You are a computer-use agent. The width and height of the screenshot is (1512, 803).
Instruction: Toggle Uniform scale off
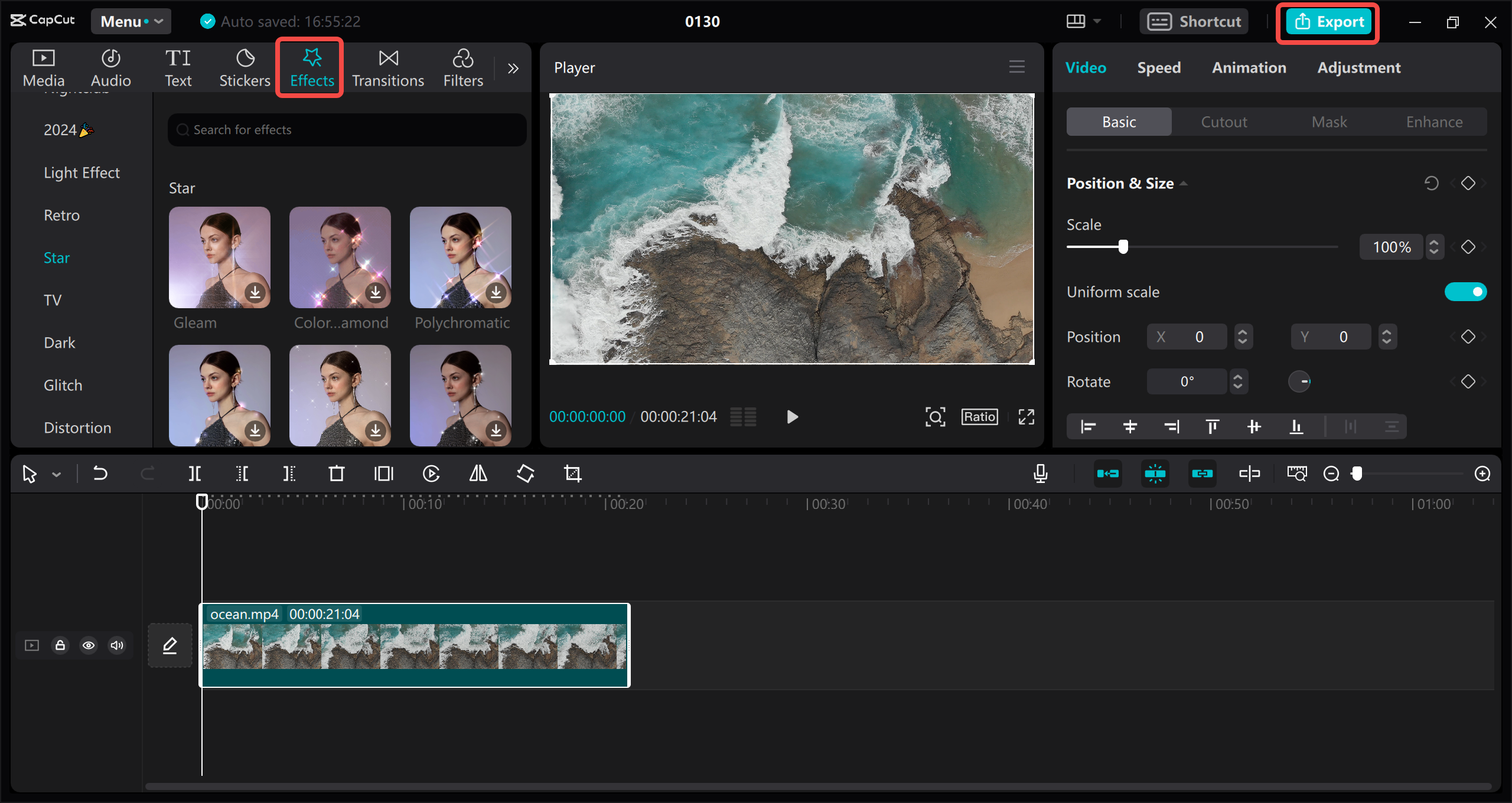(1466, 291)
